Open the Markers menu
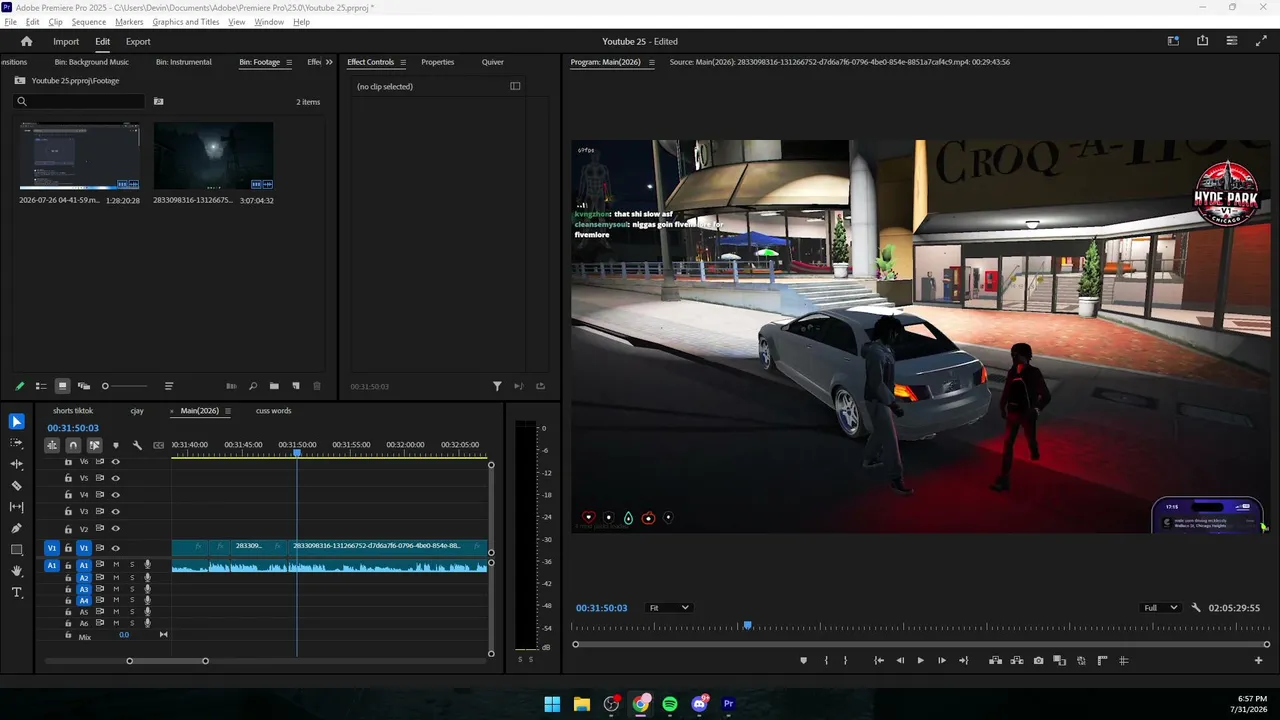 click(x=129, y=22)
